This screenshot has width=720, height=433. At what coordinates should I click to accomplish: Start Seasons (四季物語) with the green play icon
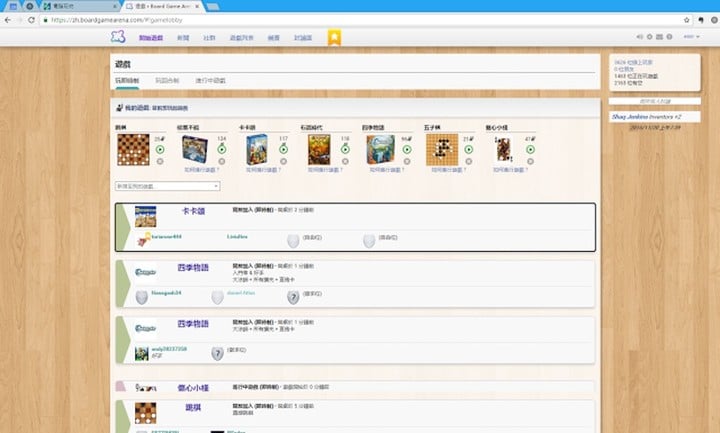407,149
